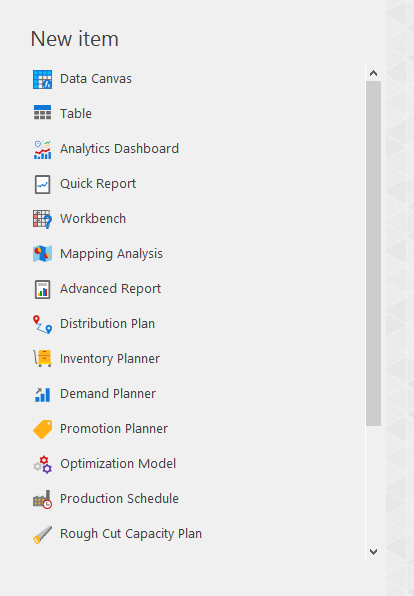Click the Quick Report icon
This screenshot has width=414, height=596.
pyautogui.click(x=42, y=184)
